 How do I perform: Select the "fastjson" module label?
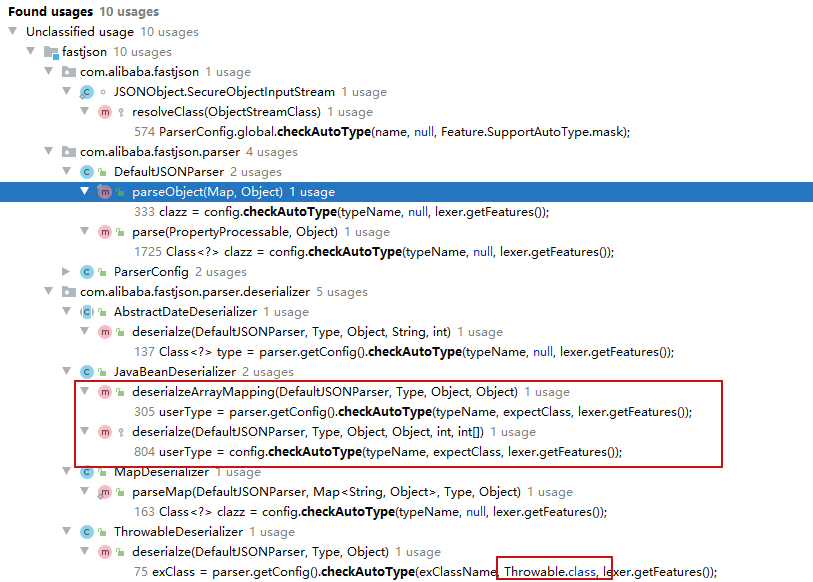click(84, 52)
